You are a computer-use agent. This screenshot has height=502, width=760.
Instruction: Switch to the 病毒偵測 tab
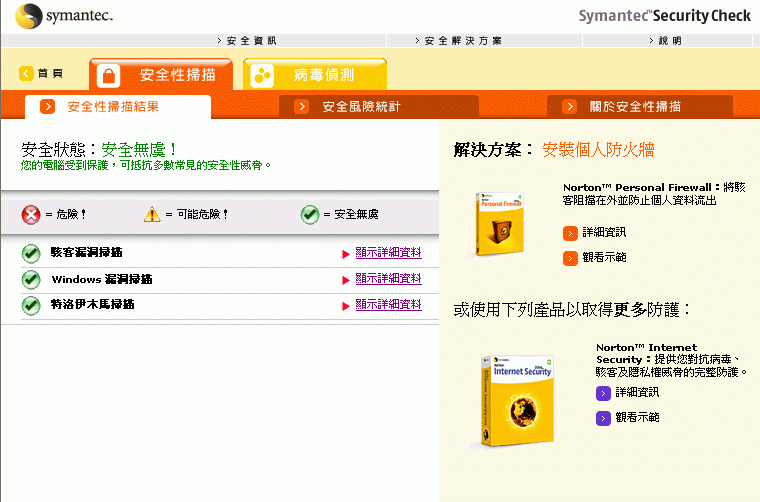(x=315, y=75)
